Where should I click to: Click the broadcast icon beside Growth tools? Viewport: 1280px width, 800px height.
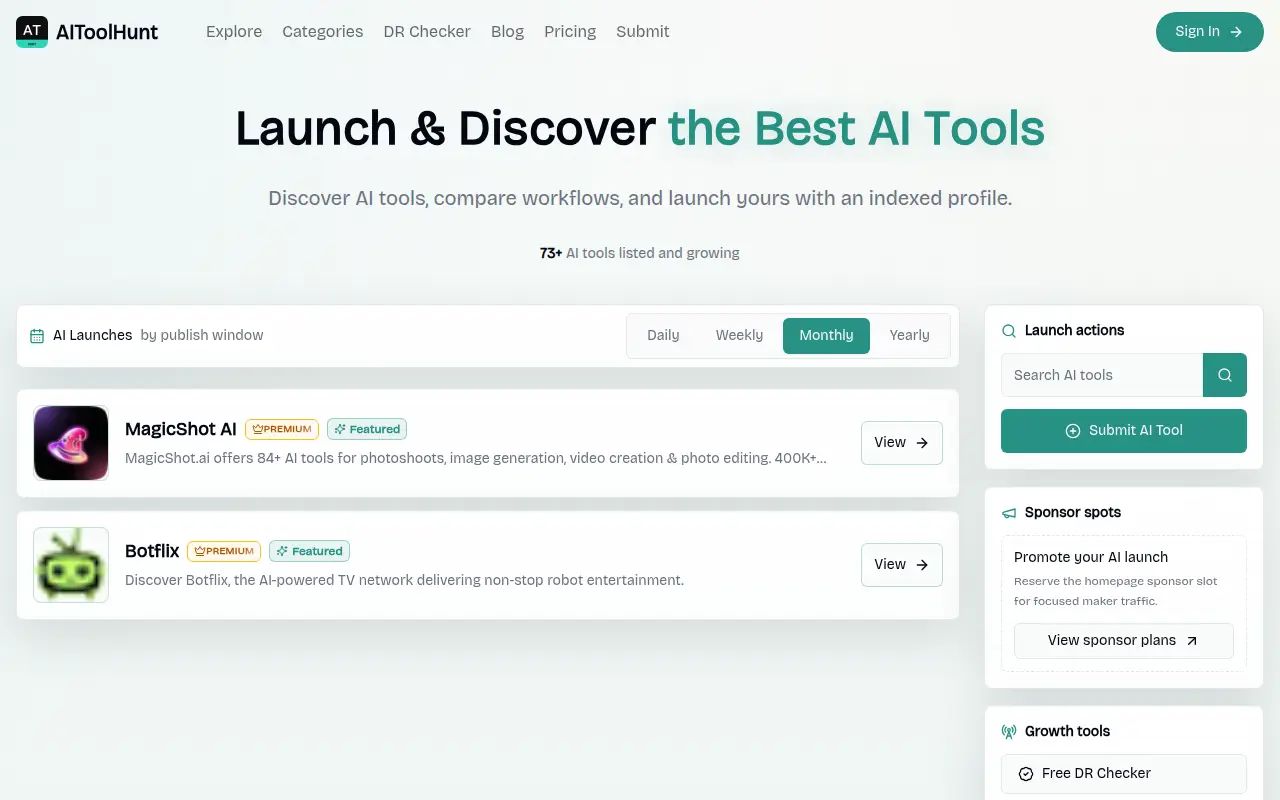pos(1009,732)
